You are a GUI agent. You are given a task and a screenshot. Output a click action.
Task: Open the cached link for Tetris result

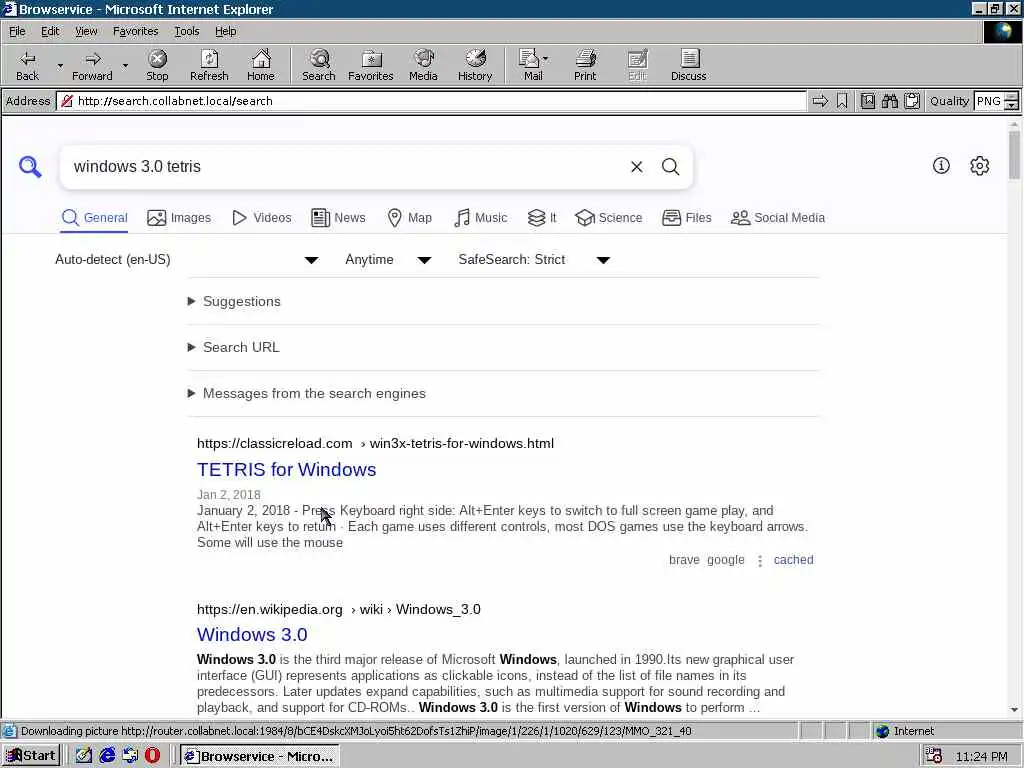(x=793, y=560)
